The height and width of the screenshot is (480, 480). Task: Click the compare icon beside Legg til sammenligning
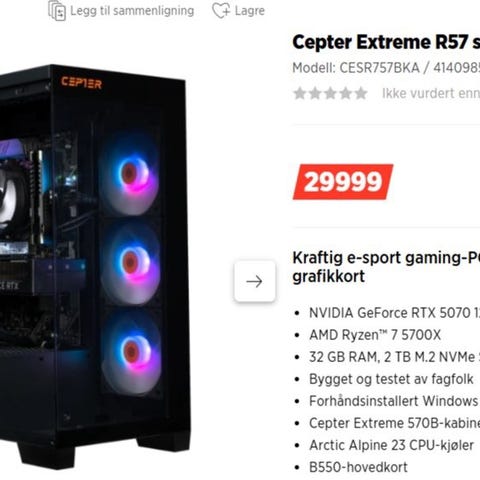coord(57,11)
